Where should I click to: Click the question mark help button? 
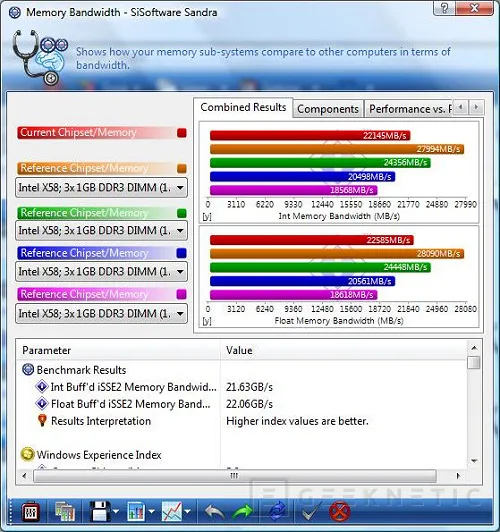pos(444,7)
